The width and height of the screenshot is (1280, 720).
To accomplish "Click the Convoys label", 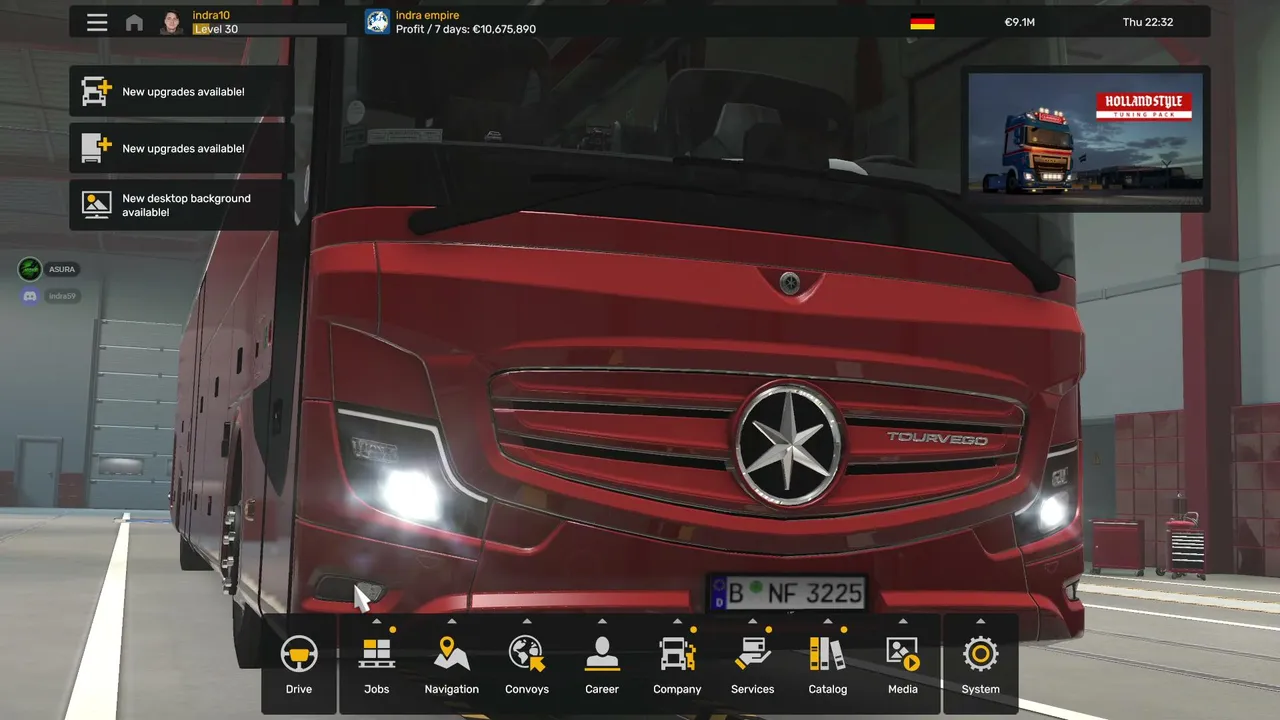I will (x=527, y=689).
